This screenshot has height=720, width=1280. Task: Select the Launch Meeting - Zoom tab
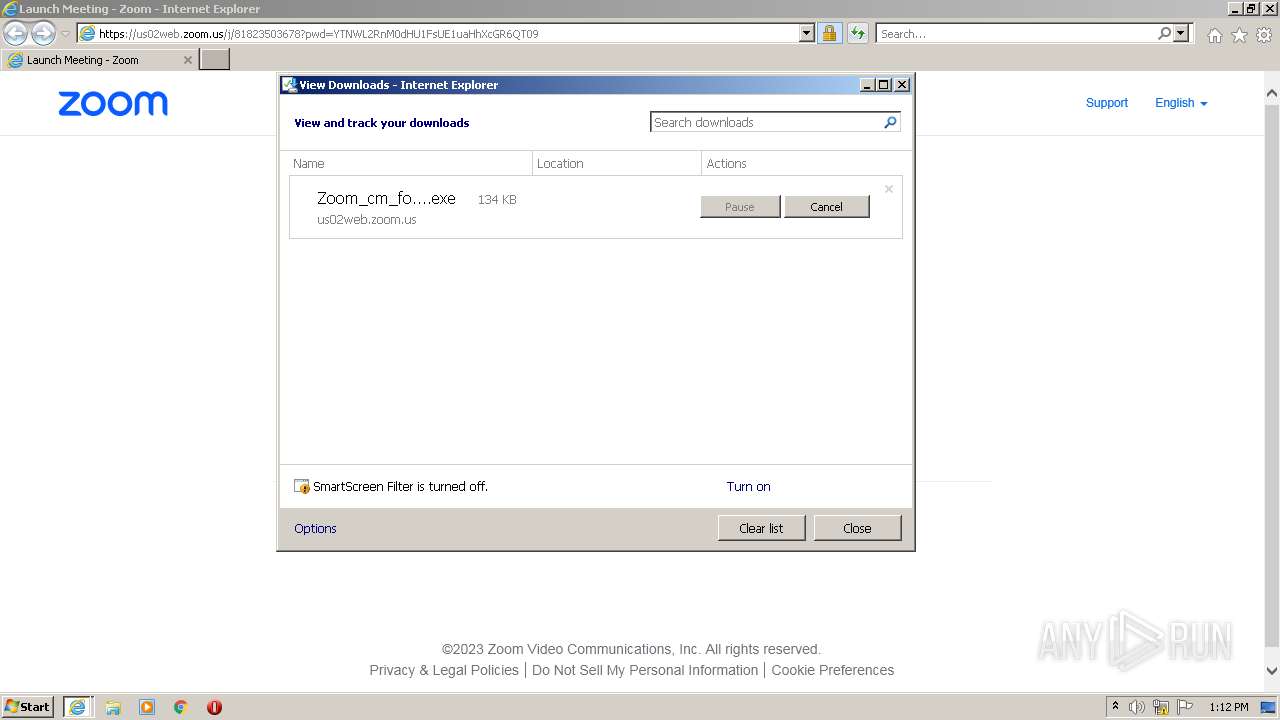[x=100, y=60]
